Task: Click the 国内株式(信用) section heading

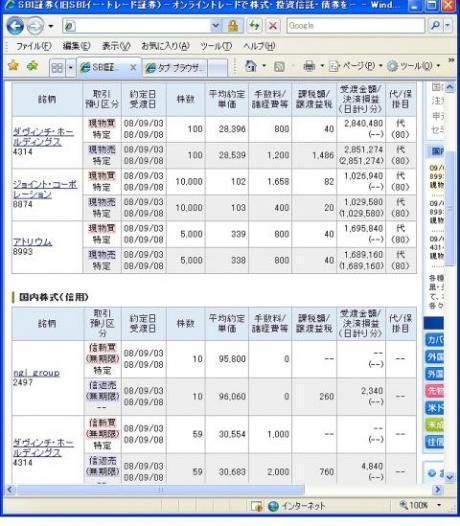Action: tap(54, 297)
